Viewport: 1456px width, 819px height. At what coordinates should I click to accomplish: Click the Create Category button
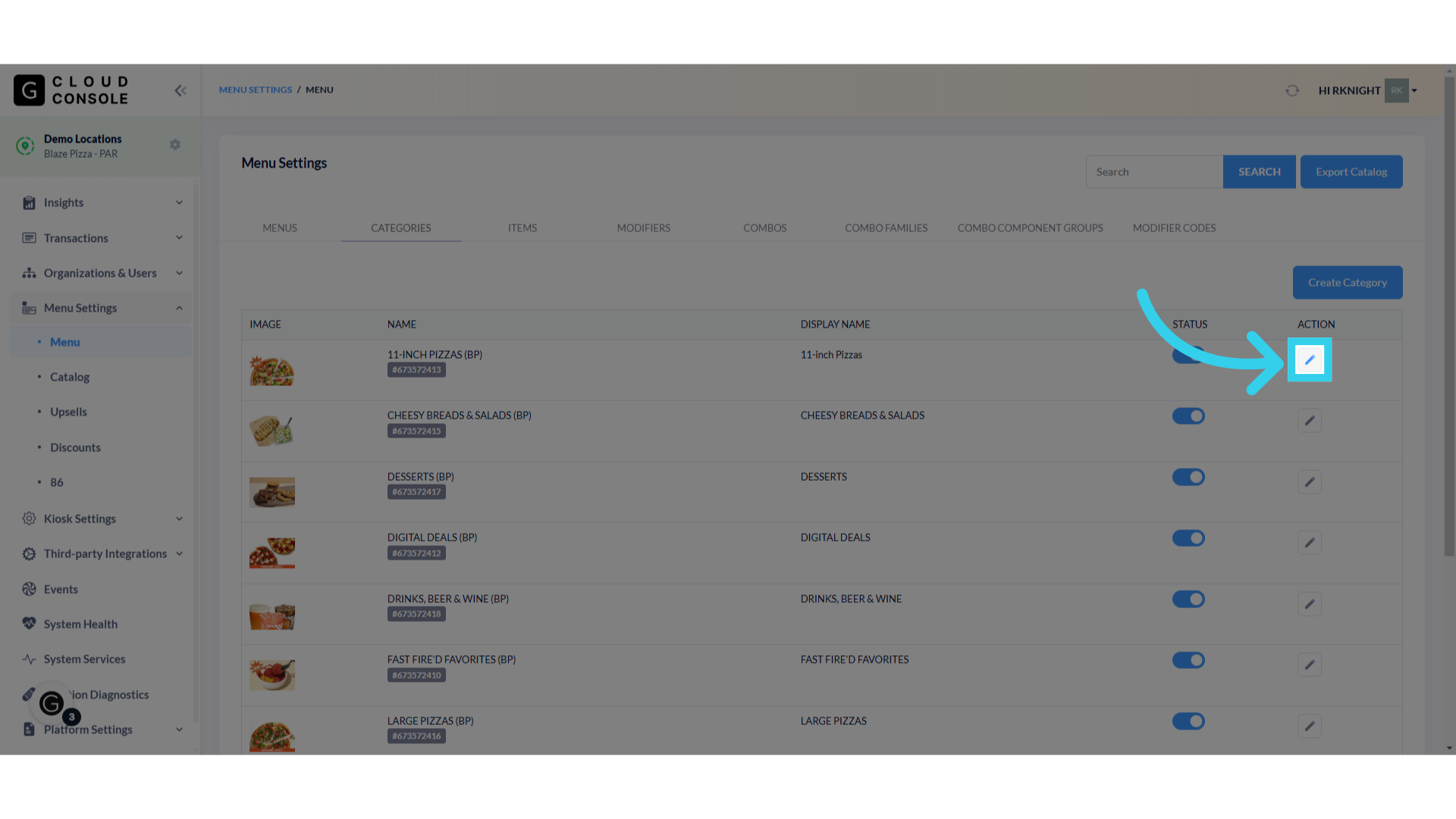pos(1347,282)
